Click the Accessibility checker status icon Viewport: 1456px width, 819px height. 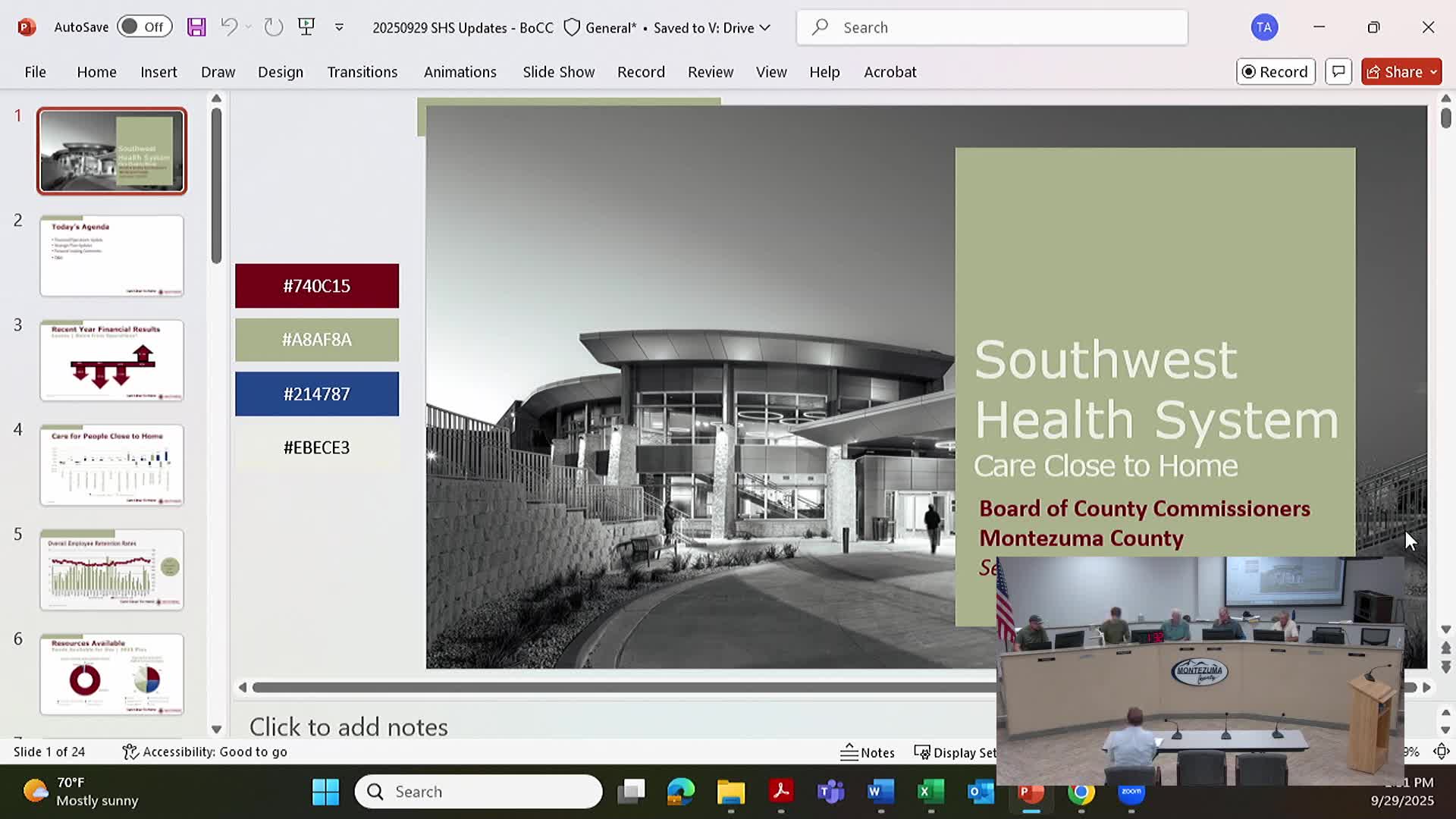point(130,752)
